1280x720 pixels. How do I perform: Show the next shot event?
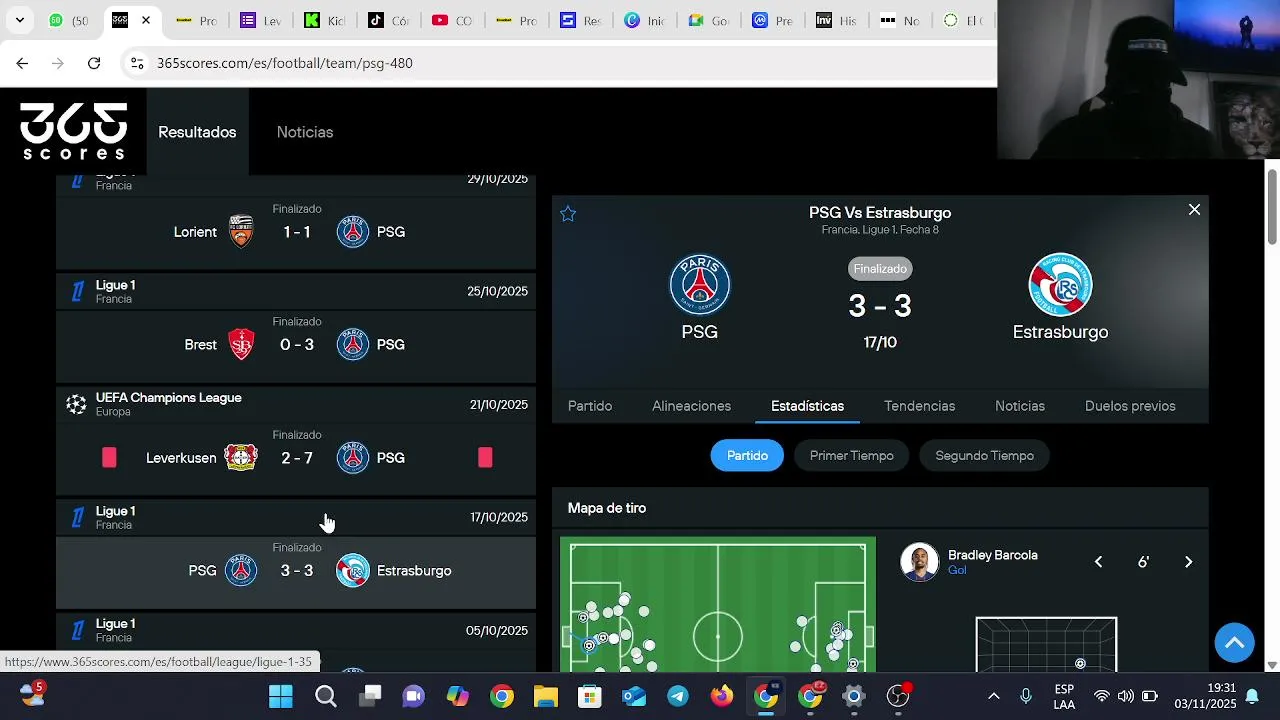1188,562
